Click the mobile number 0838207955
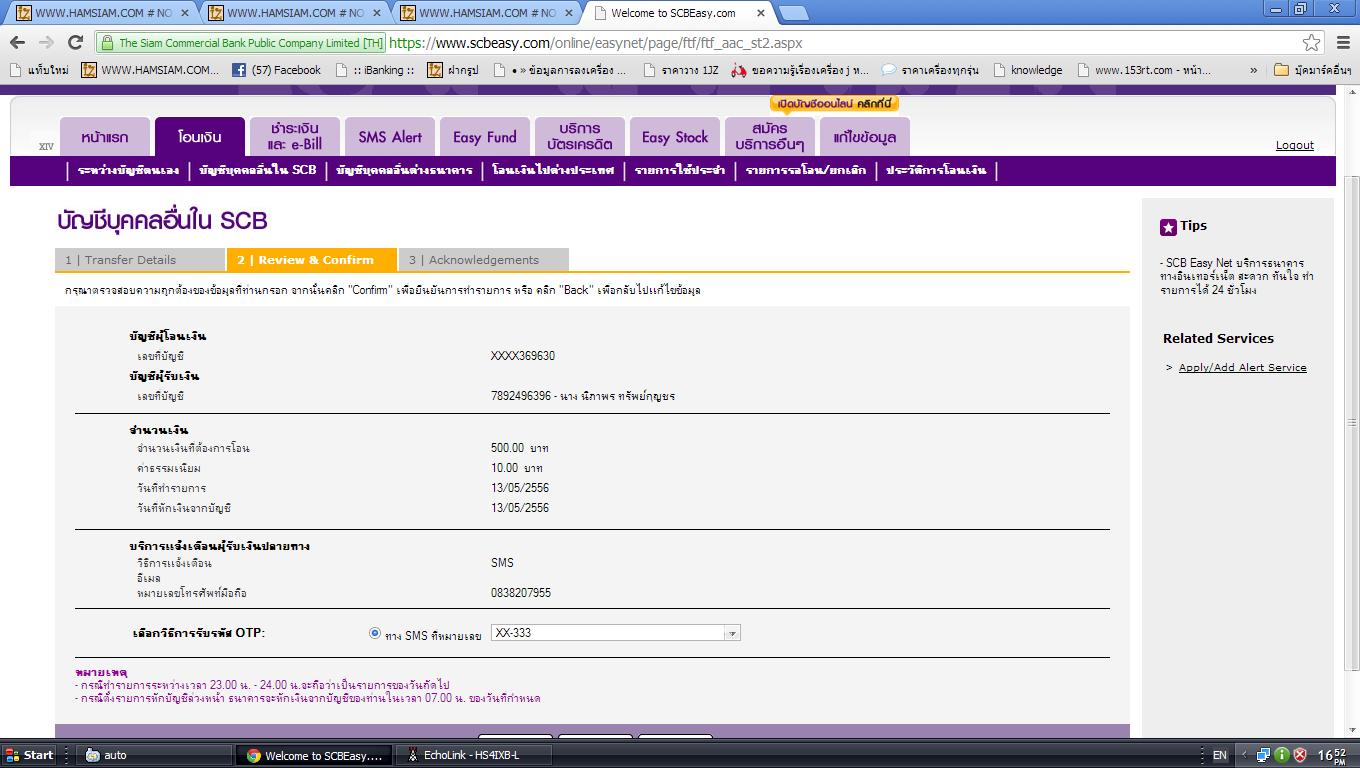1360x768 pixels. click(521, 593)
